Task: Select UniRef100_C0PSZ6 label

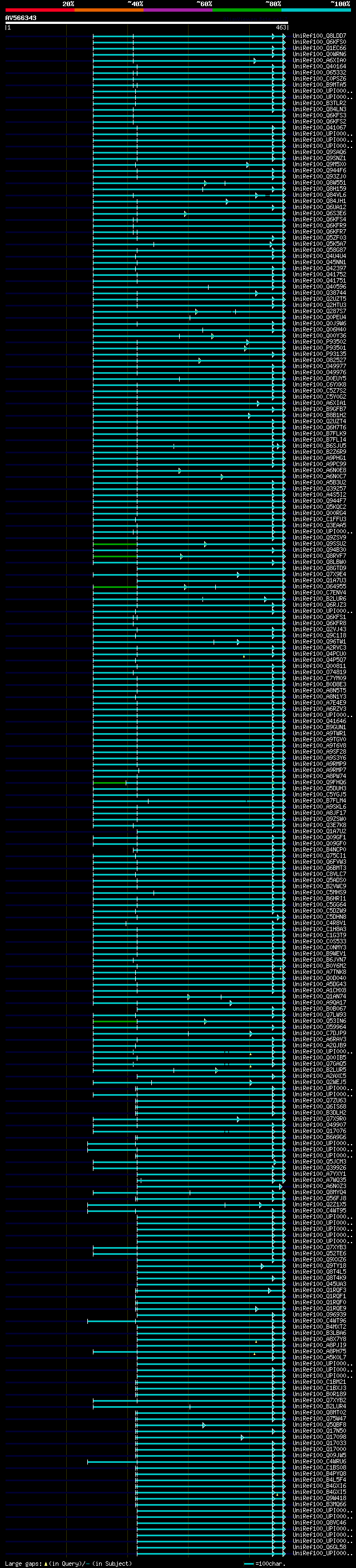Action: [319, 78]
